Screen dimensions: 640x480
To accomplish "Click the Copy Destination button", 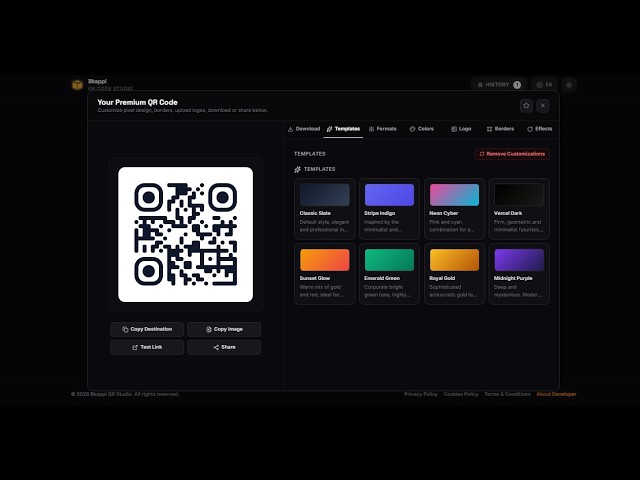I will [x=147, y=329].
